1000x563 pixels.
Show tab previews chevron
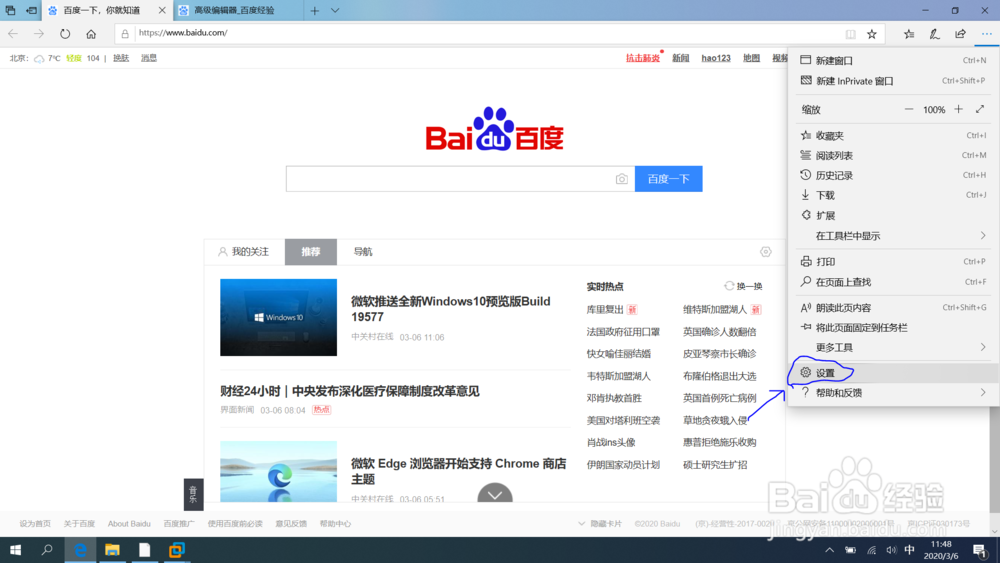click(x=335, y=11)
